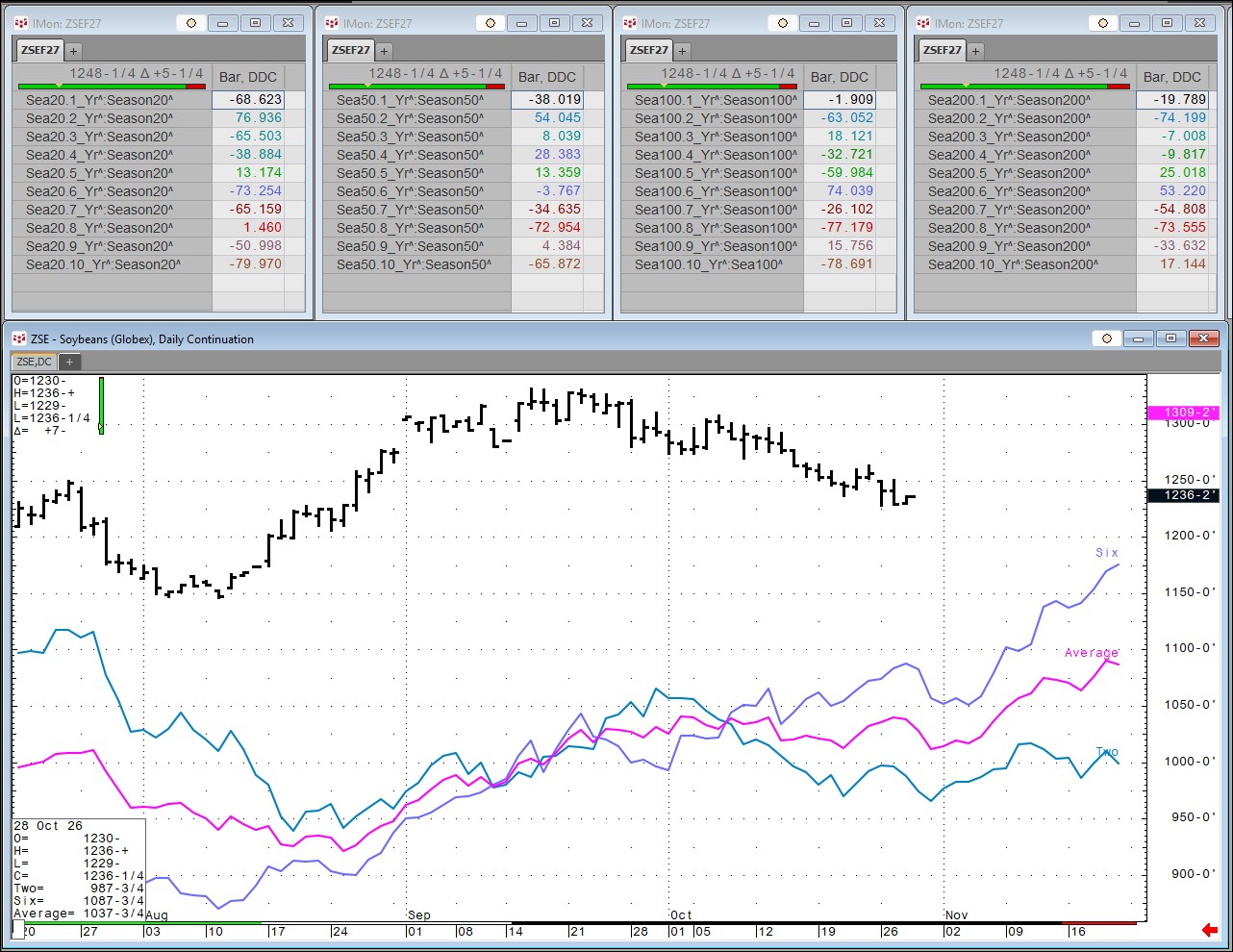Screen dimensions: 1233x952
Task: Click the blue Two curve label on the chart
Action: click(1108, 752)
